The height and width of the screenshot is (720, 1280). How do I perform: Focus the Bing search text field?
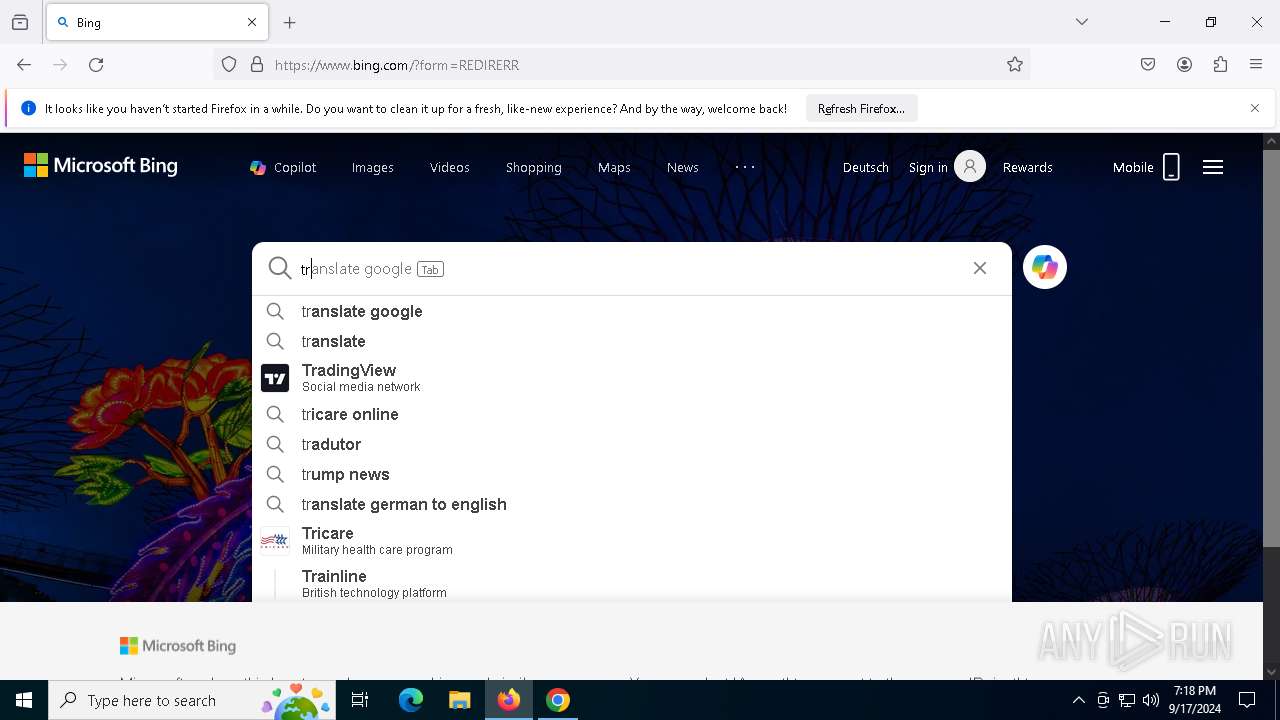click(630, 268)
